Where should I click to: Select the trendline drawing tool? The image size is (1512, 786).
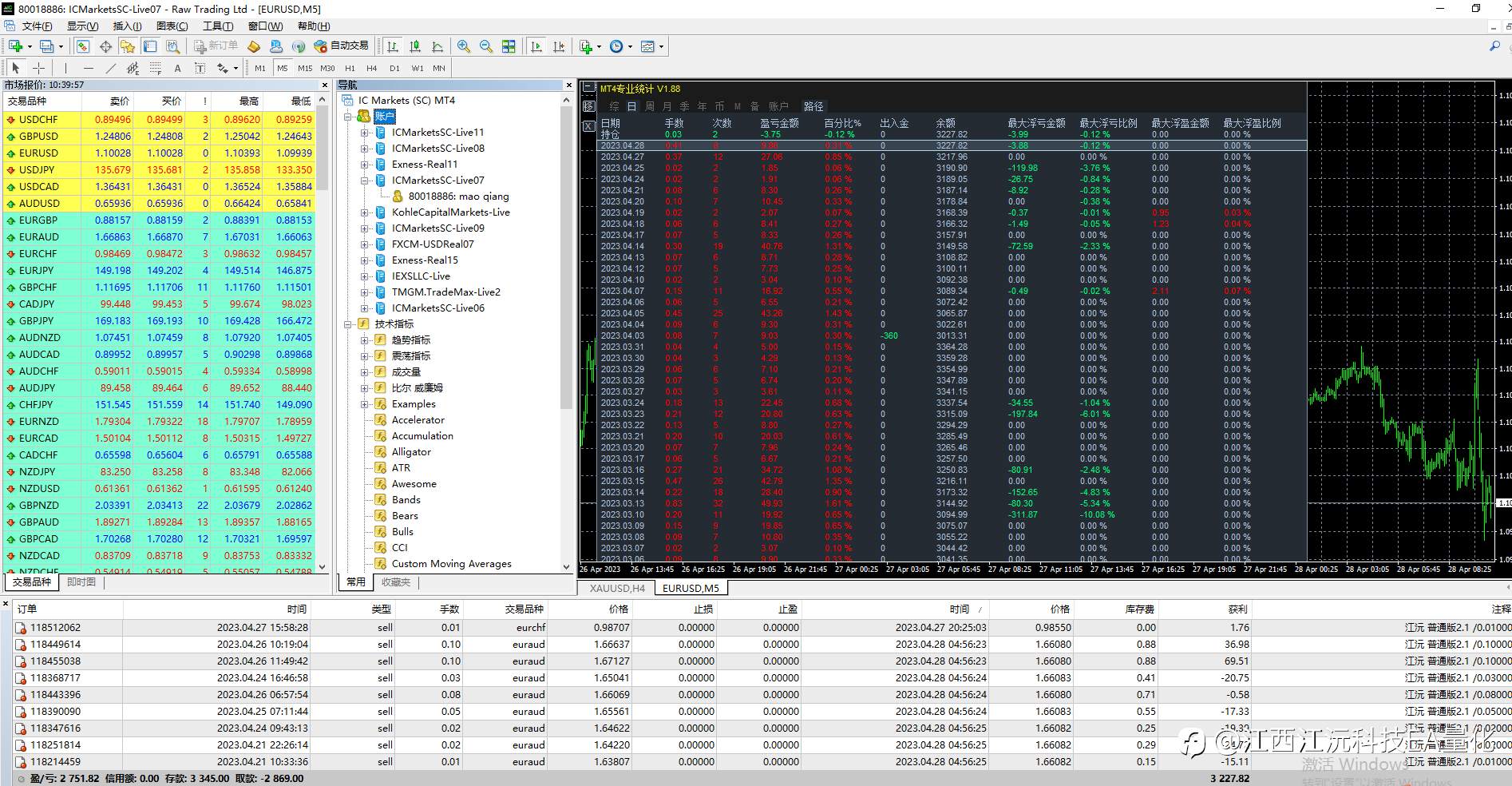pos(111,68)
